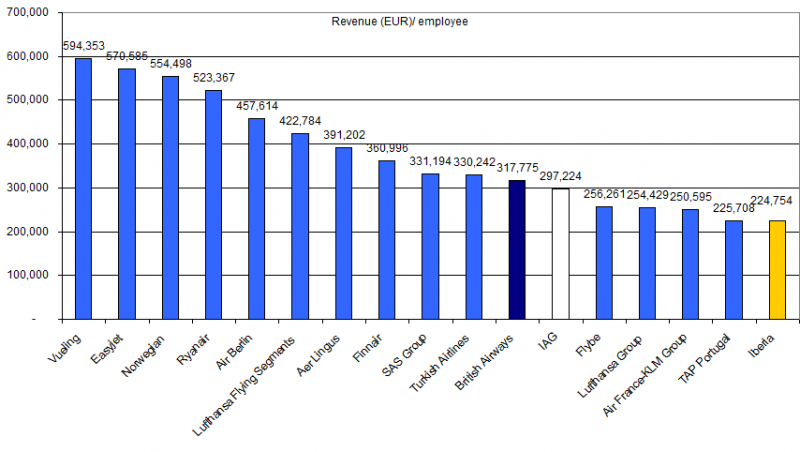Click the 100,000 y-axis label
Screen dimensions: 800x452
click(x=28, y=275)
